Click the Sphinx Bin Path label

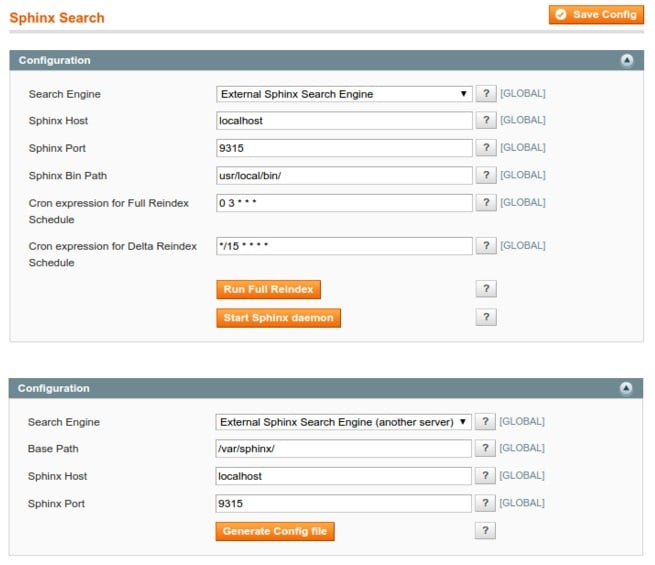68,176
